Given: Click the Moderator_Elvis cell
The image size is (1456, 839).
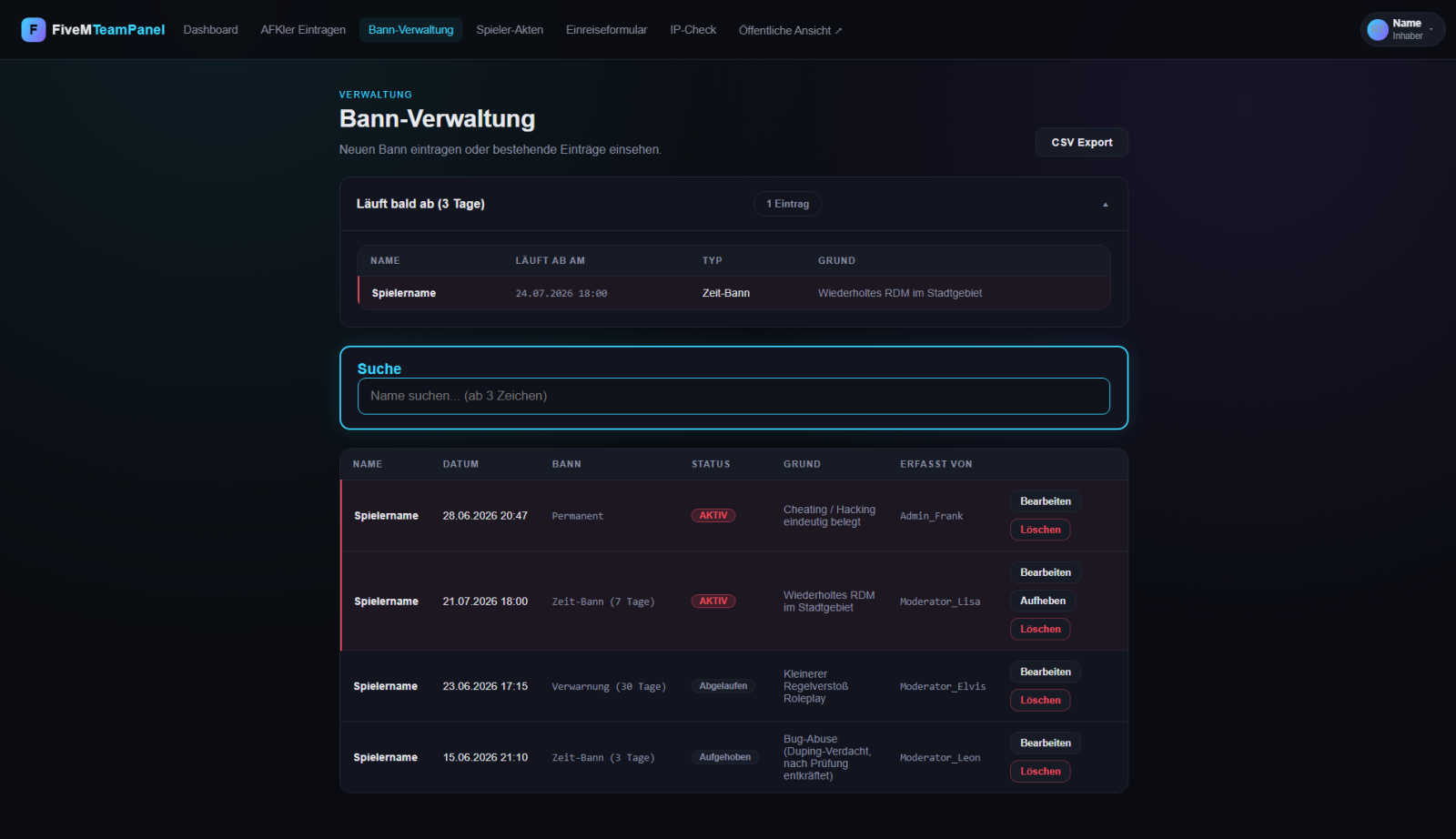Looking at the screenshot, I should [x=943, y=686].
